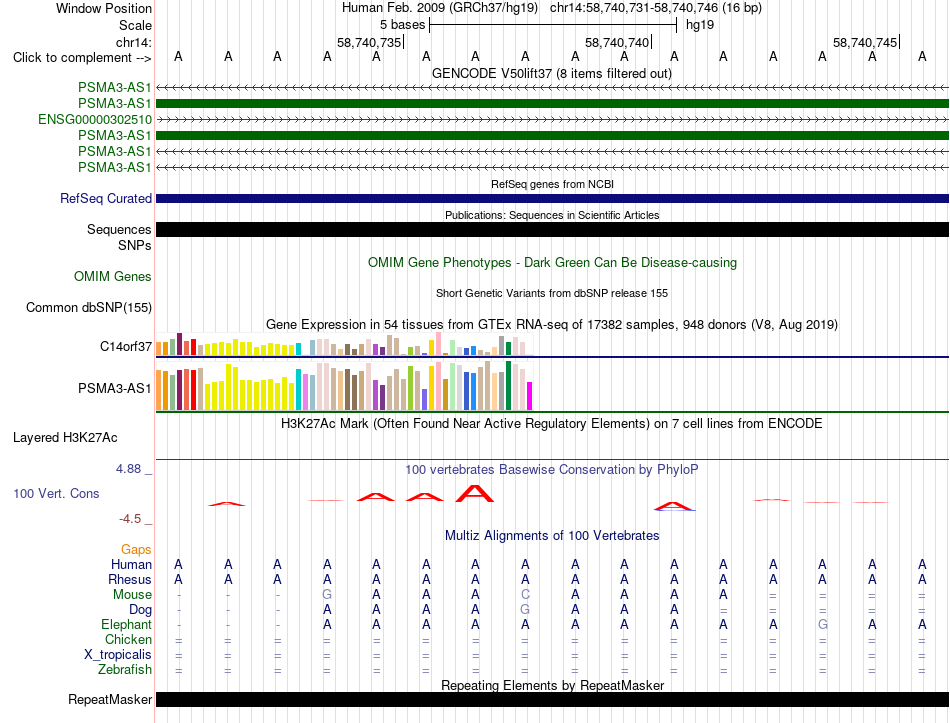Select the Common dbSNP(155) label

pos(88,307)
